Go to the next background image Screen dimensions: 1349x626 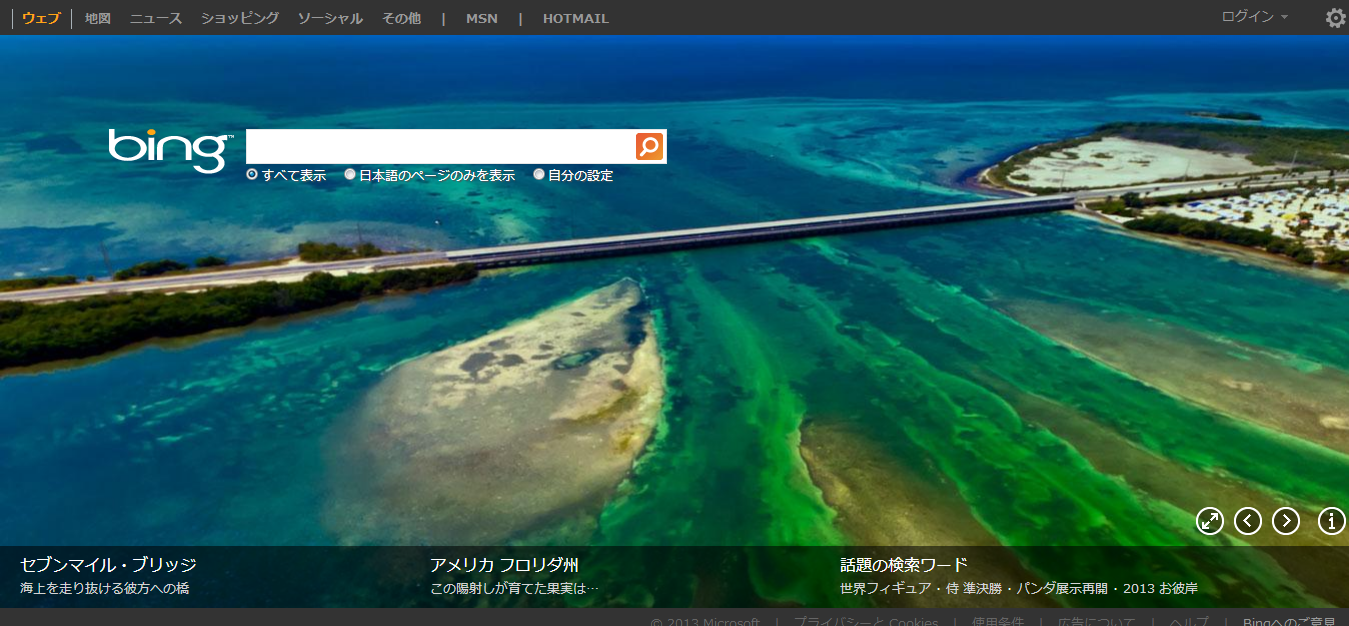(x=1286, y=521)
